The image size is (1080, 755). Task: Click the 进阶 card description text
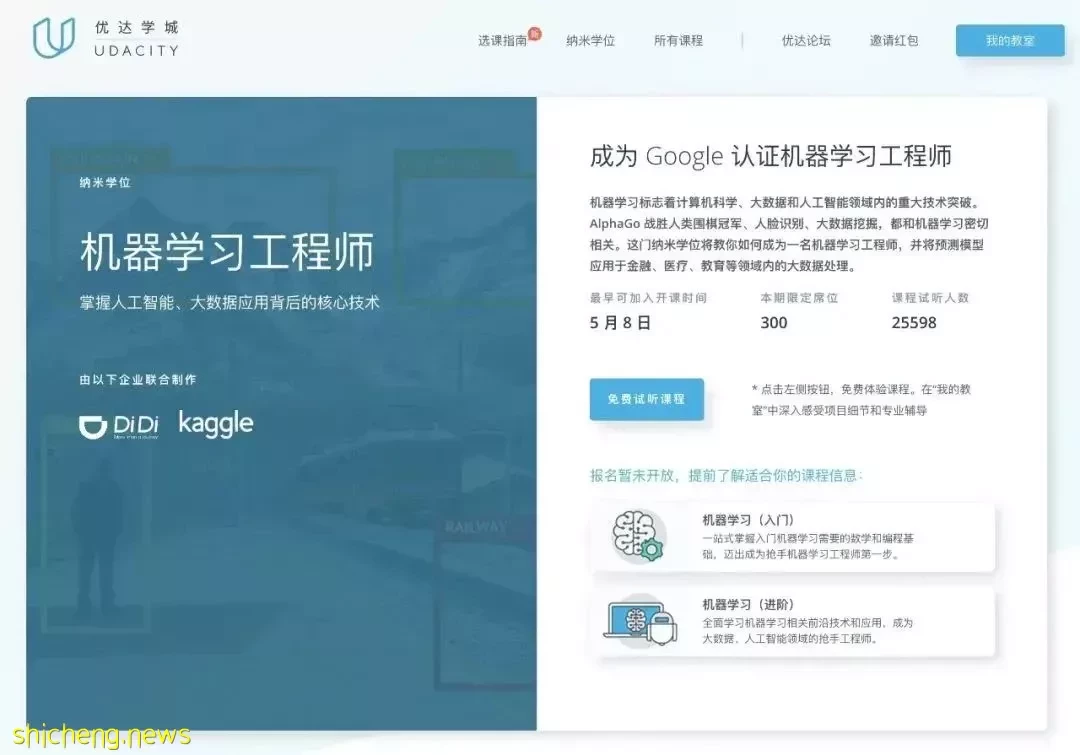coord(807,630)
